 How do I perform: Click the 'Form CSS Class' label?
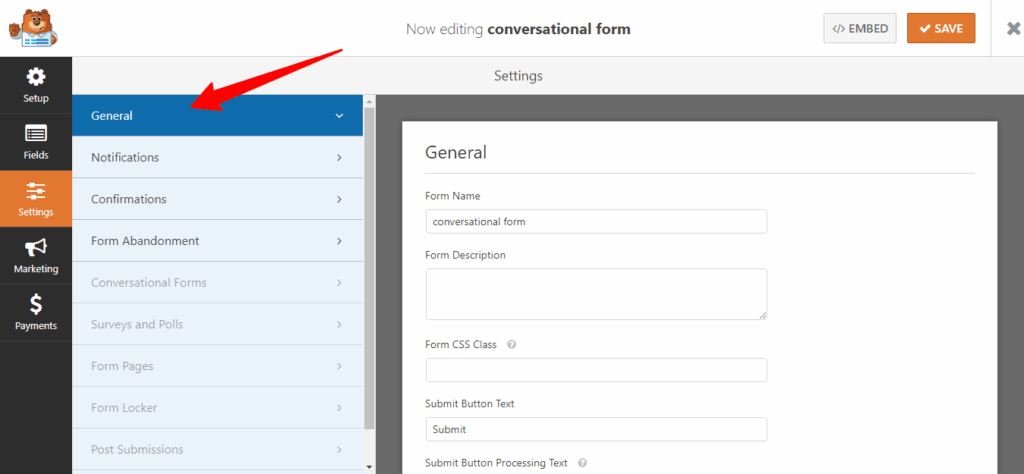pos(461,345)
